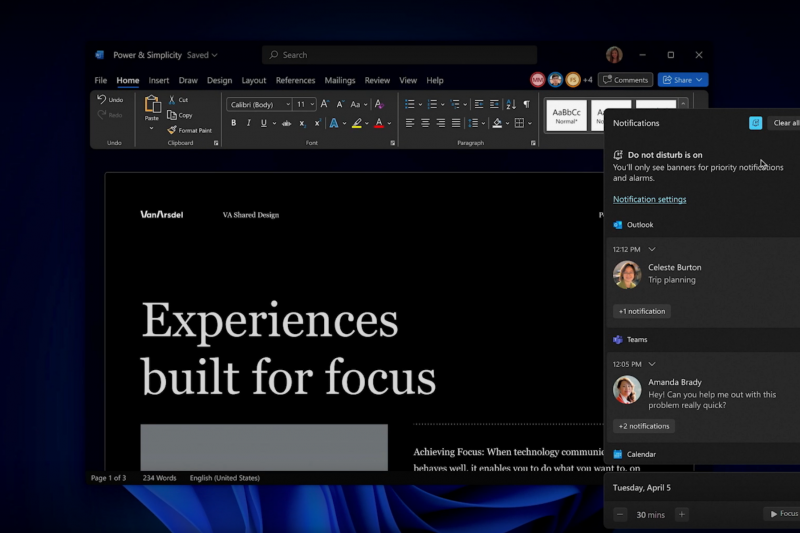
Task: Start the Focus session
Action: pos(783,514)
